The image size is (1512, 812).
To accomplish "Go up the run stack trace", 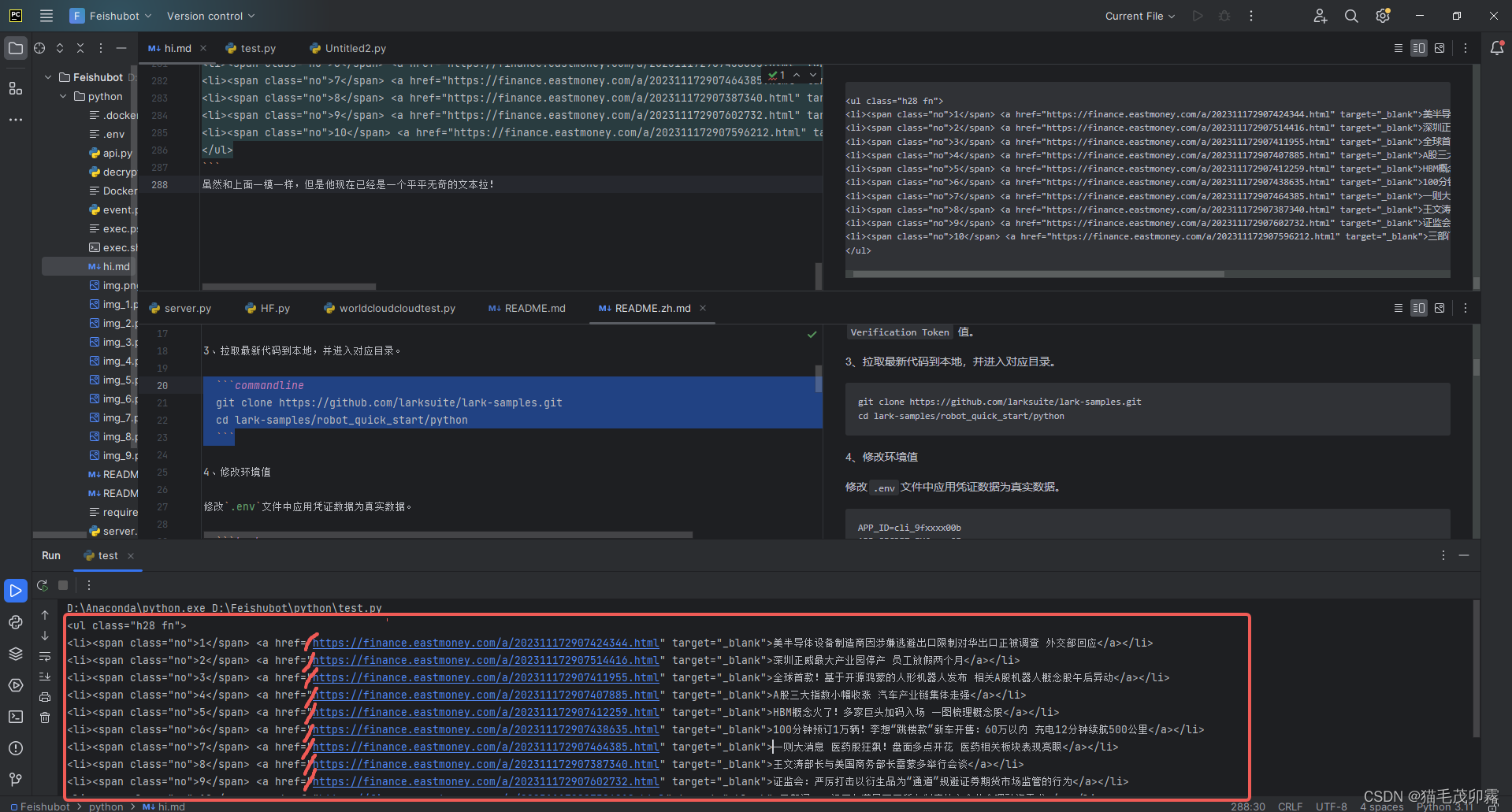I will [x=45, y=615].
